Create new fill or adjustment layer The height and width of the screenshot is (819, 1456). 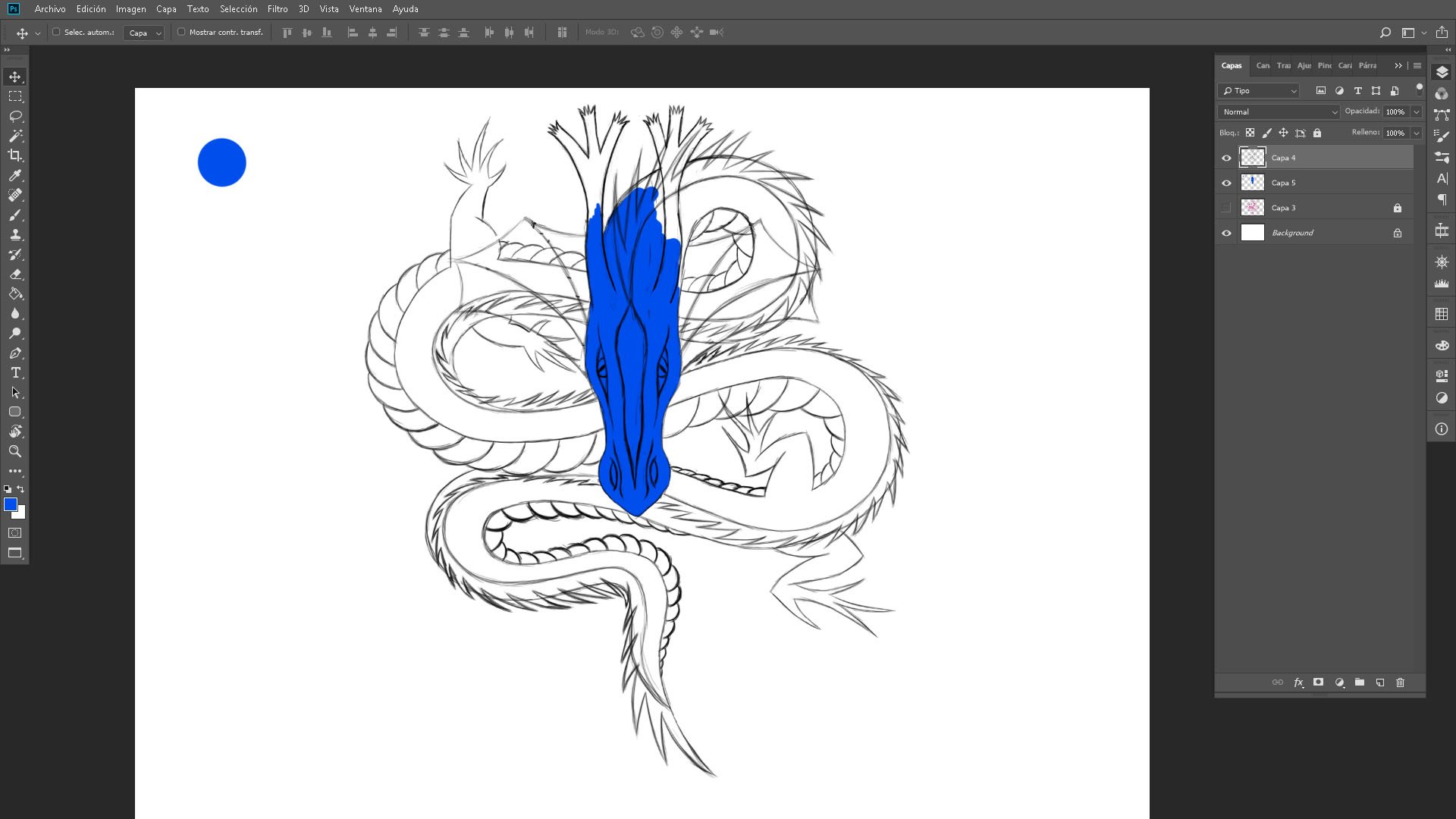coord(1339,682)
